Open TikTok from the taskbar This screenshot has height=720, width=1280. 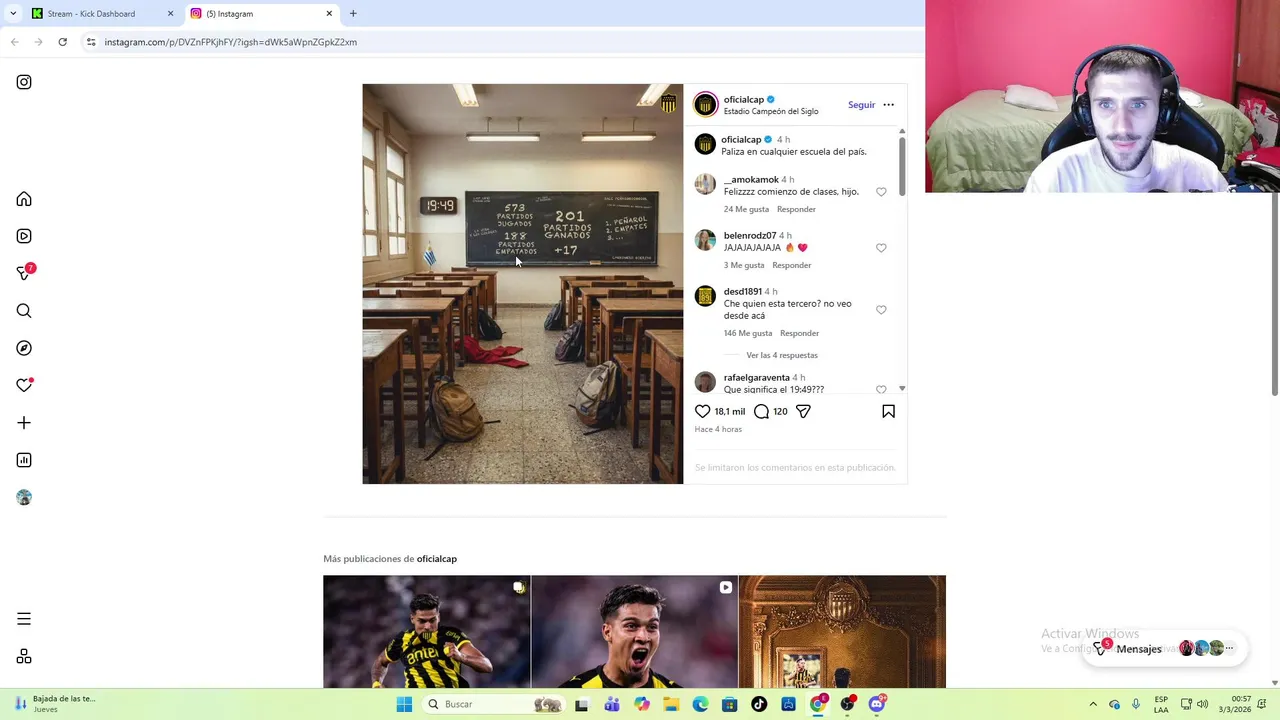pos(759,704)
